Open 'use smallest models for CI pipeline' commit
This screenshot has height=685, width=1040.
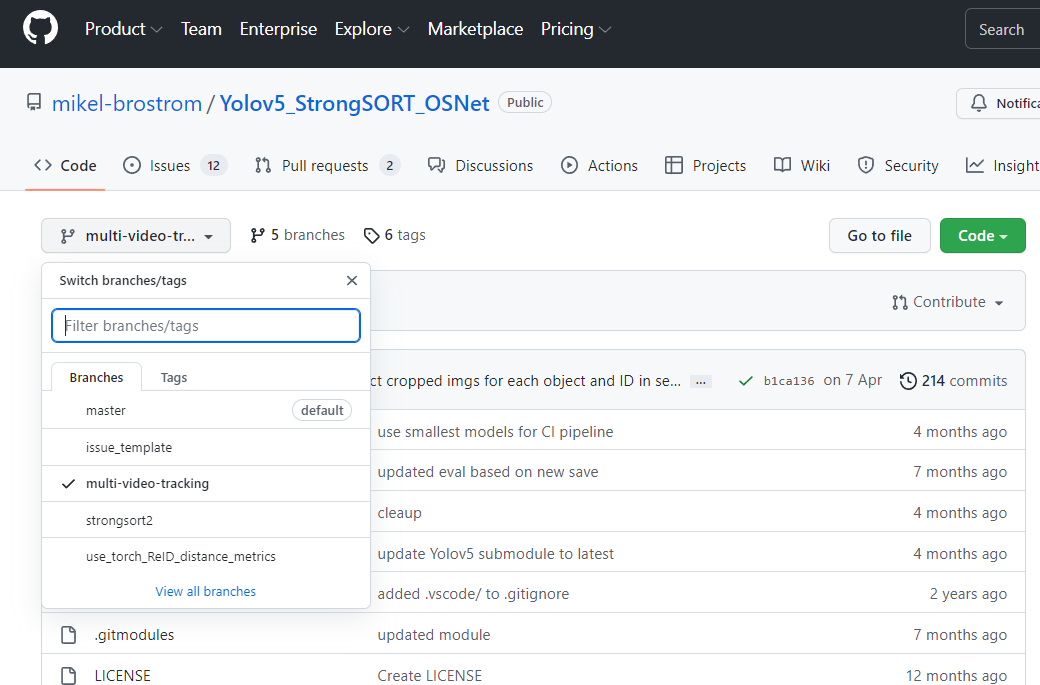coord(495,432)
